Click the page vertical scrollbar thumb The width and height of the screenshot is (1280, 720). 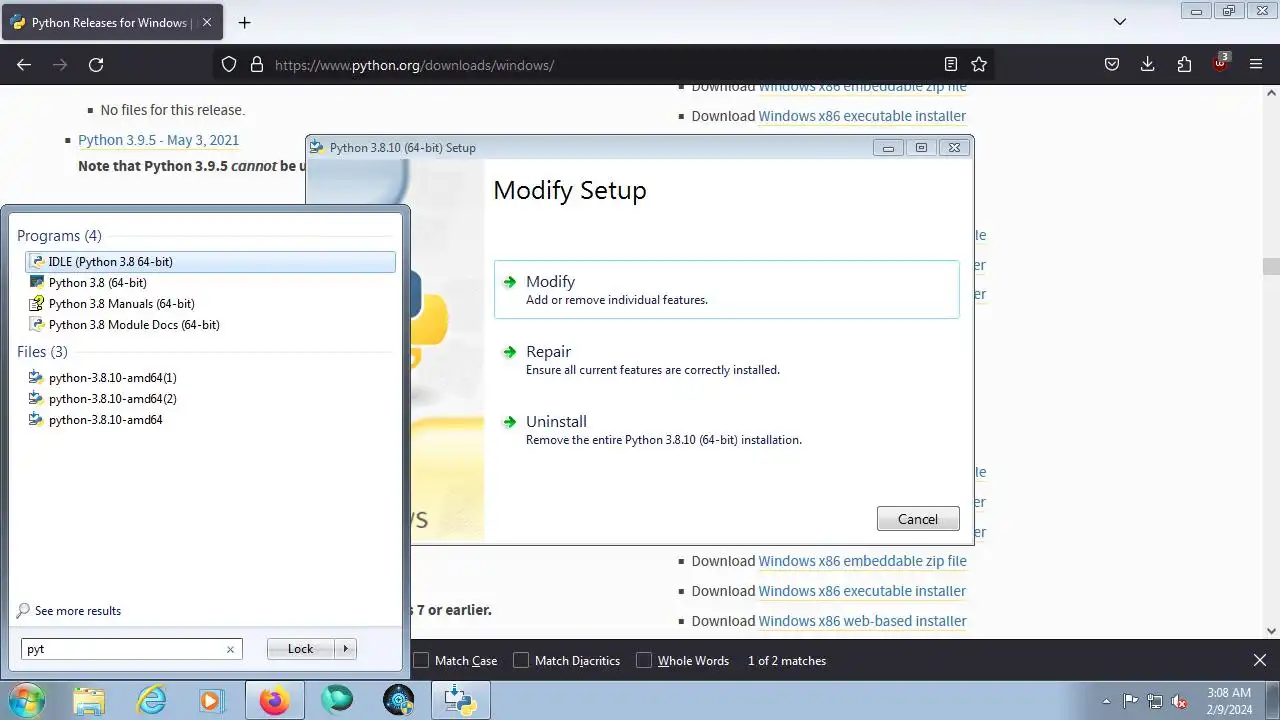[x=1271, y=266]
